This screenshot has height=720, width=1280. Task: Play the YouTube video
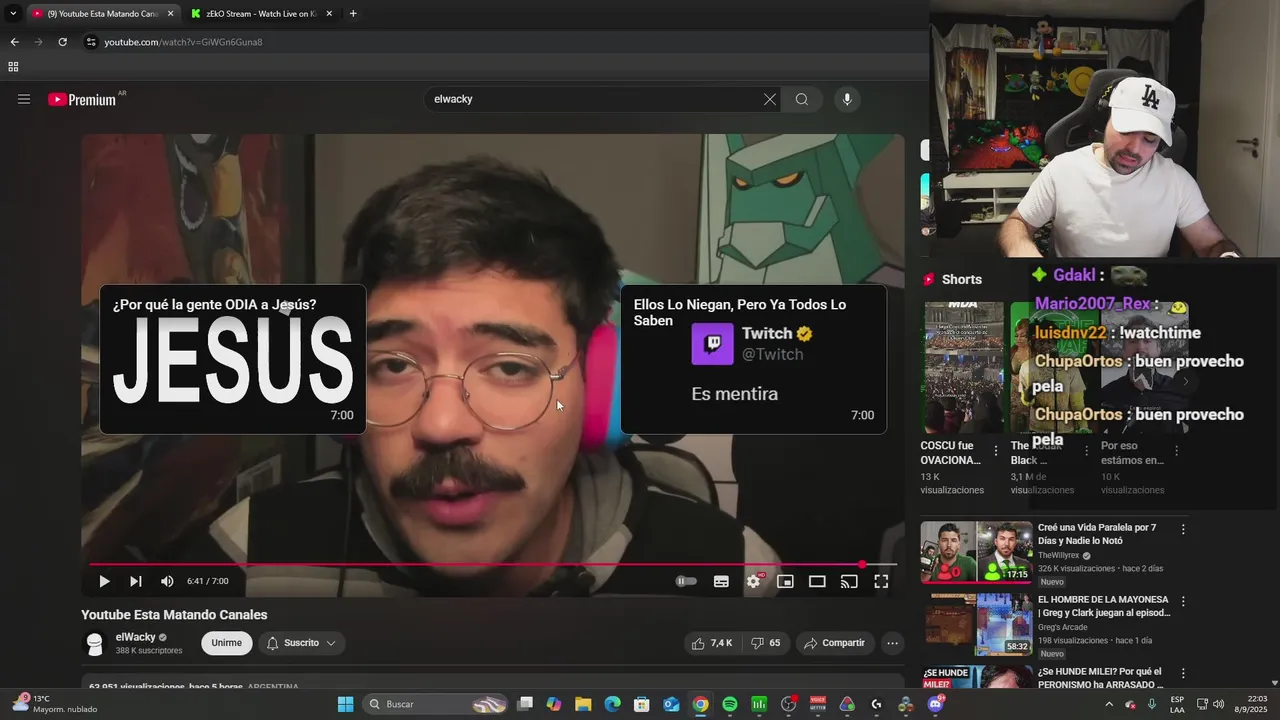(x=104, y=581)
